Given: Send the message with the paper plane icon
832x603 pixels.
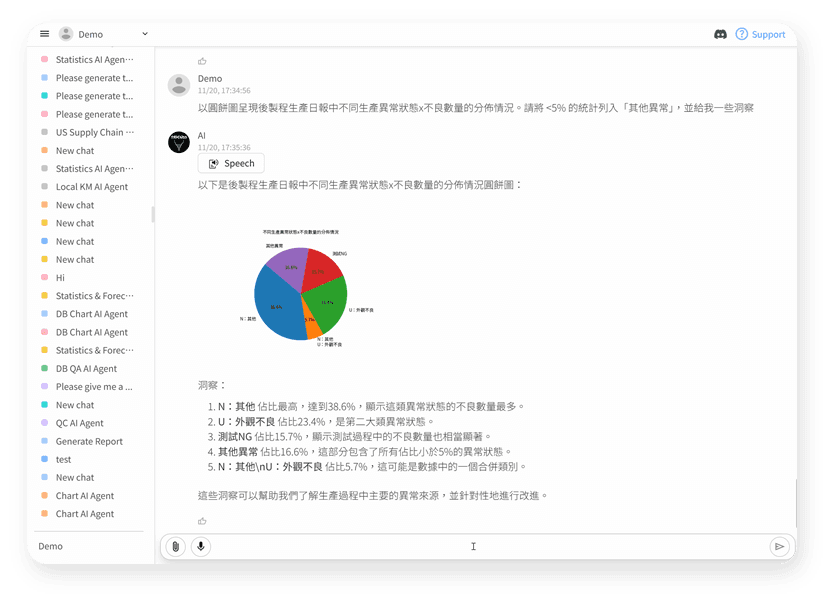Looking at the screenshot, I should click(781, 546).
